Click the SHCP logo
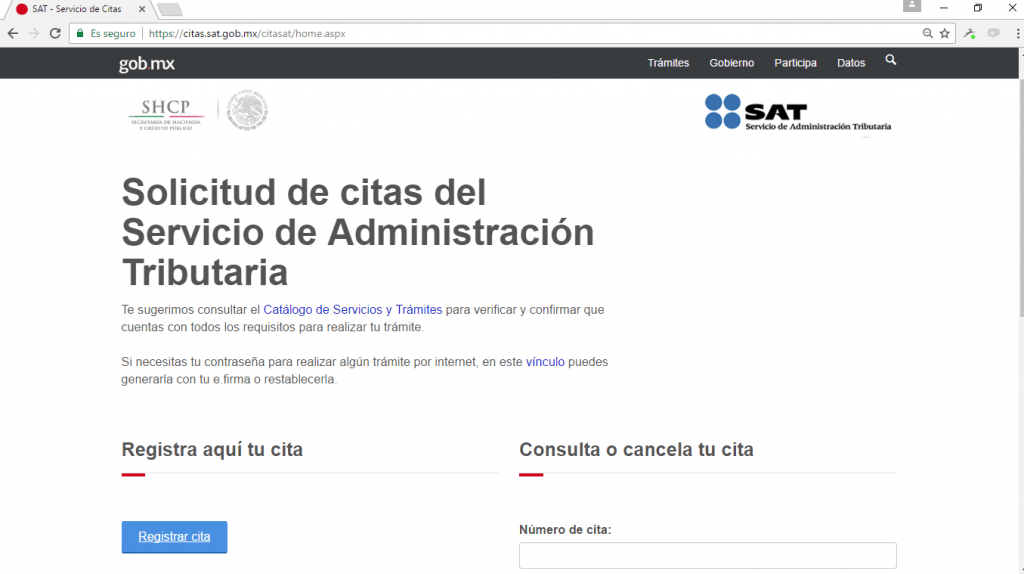The image size is (1024, 574). tap(166, 115)
